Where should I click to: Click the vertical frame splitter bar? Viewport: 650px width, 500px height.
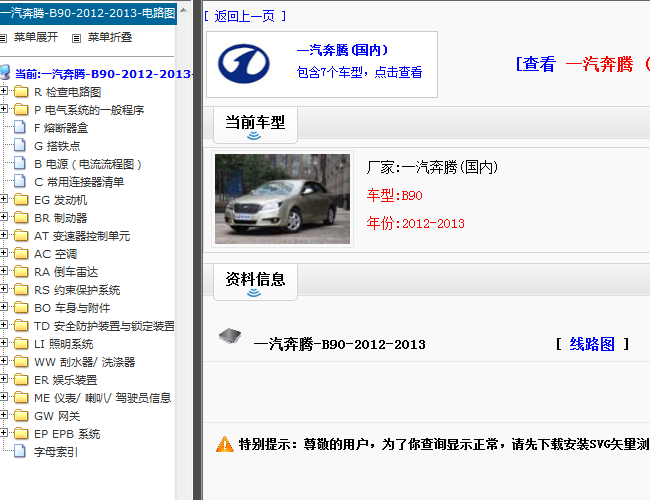(x=198, y=250)
